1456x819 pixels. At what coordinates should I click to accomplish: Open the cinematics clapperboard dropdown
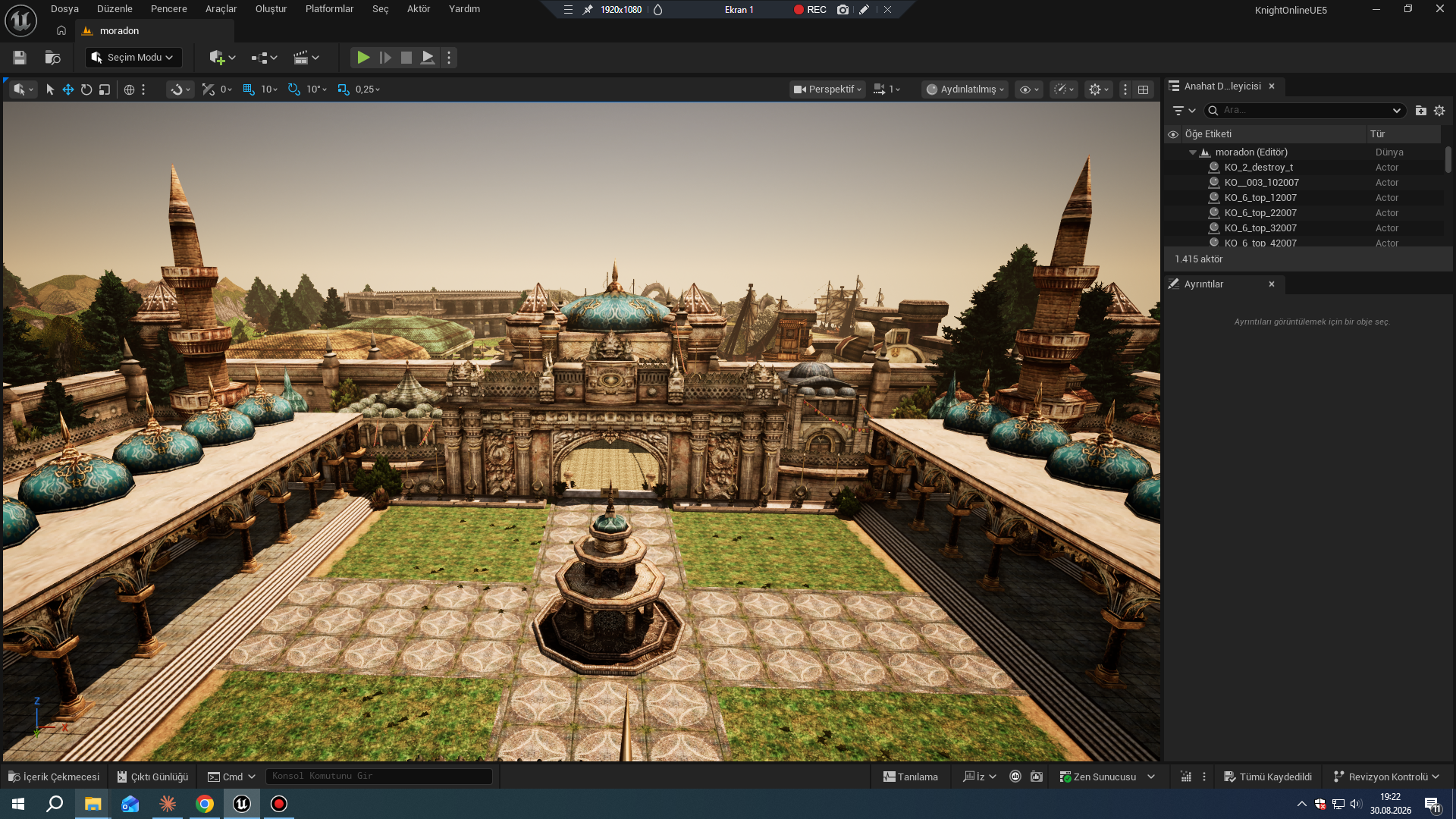(306, 58)
